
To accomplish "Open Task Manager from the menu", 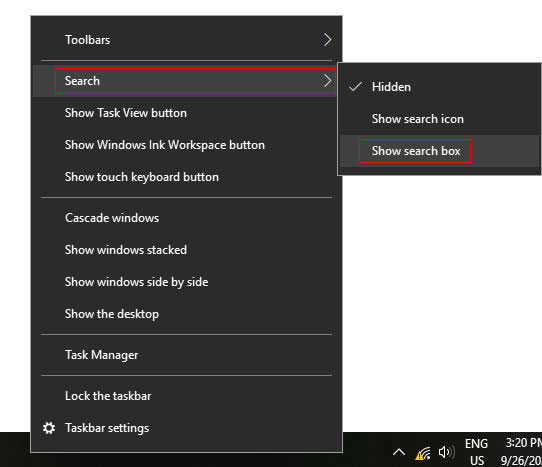I will [x=187, y=355].
